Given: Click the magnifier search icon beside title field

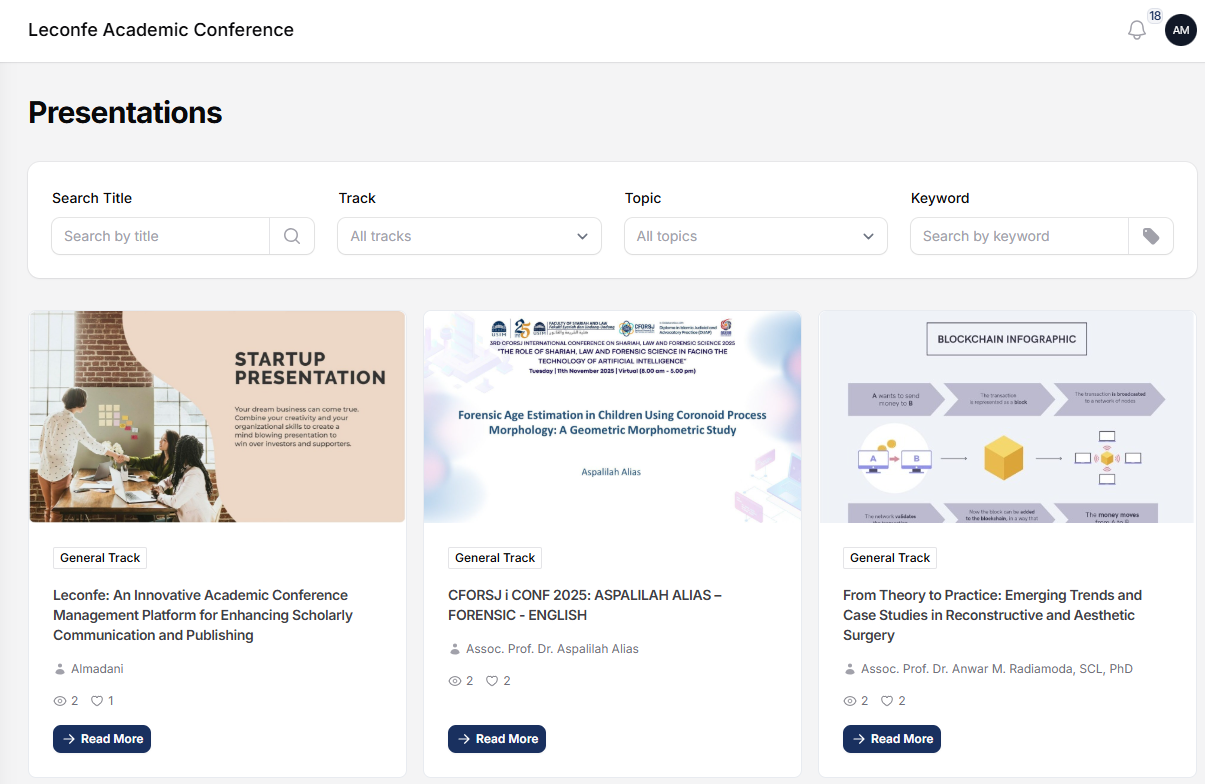Looking at the screenshot, I should (292, 236).
